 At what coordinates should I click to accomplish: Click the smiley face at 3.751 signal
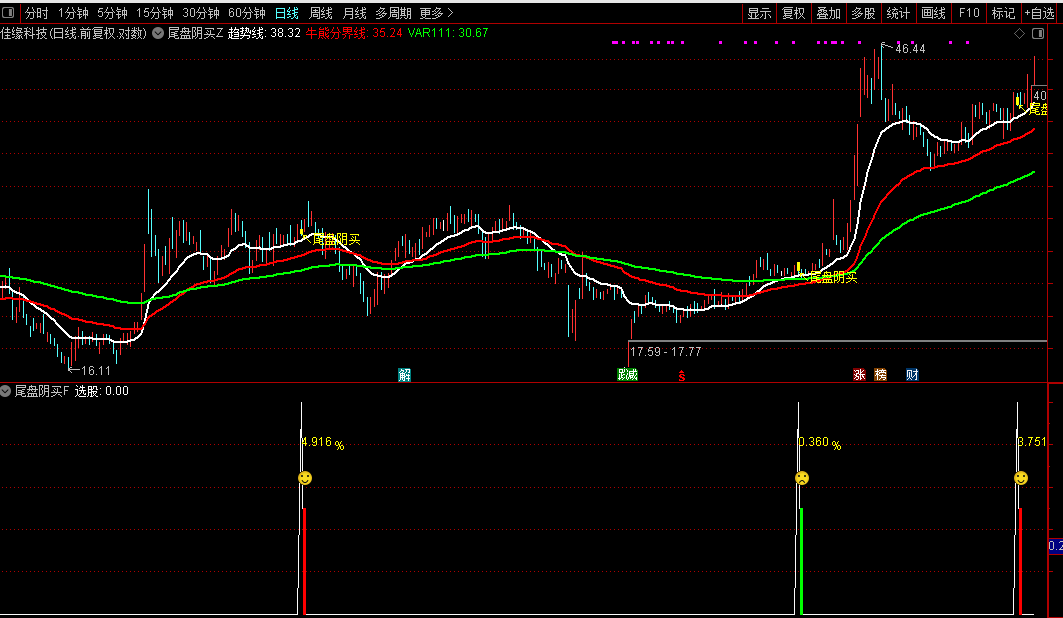pyautogui.click(x=1021, y=478)
